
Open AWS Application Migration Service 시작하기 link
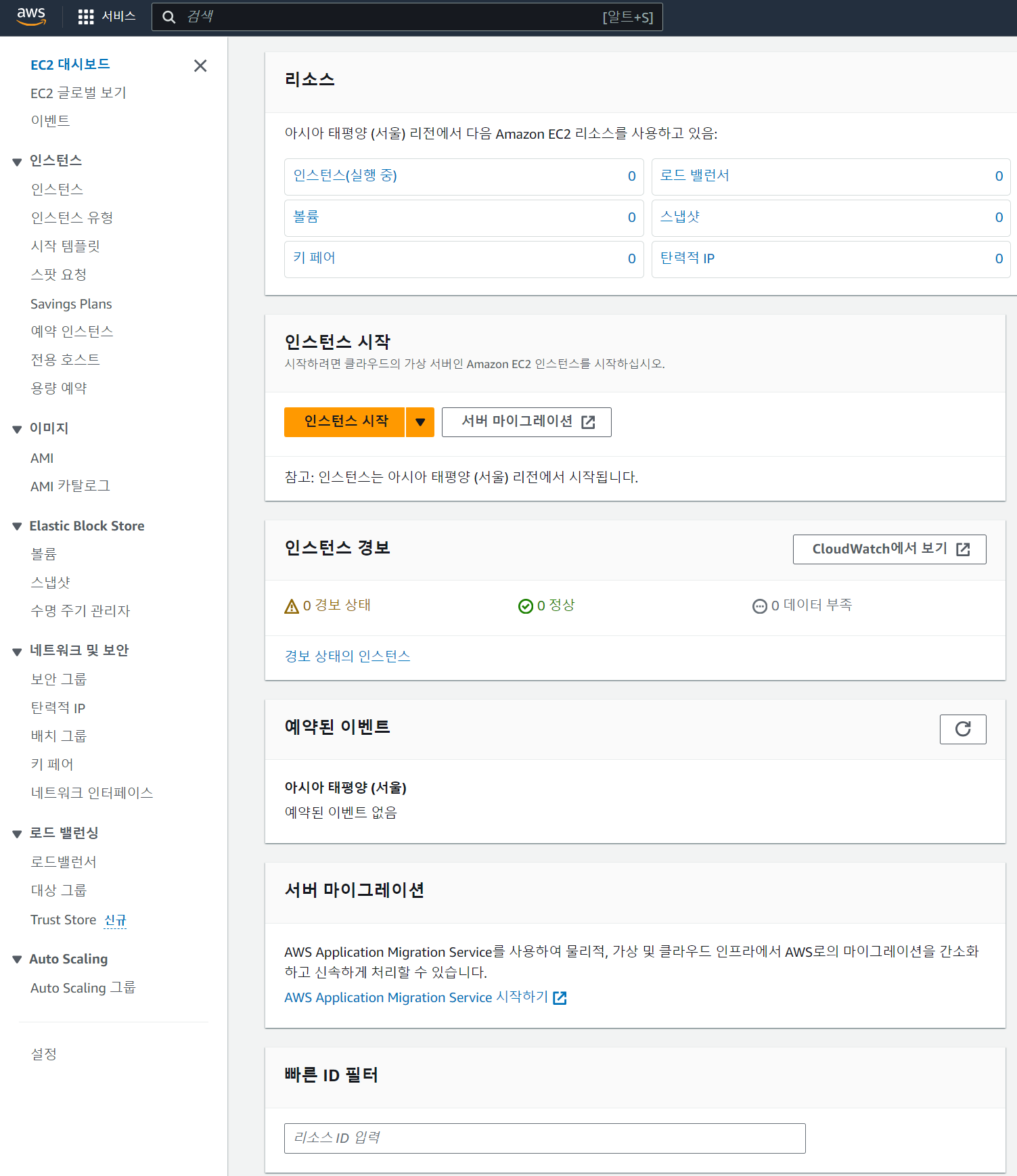pos(416,997)
